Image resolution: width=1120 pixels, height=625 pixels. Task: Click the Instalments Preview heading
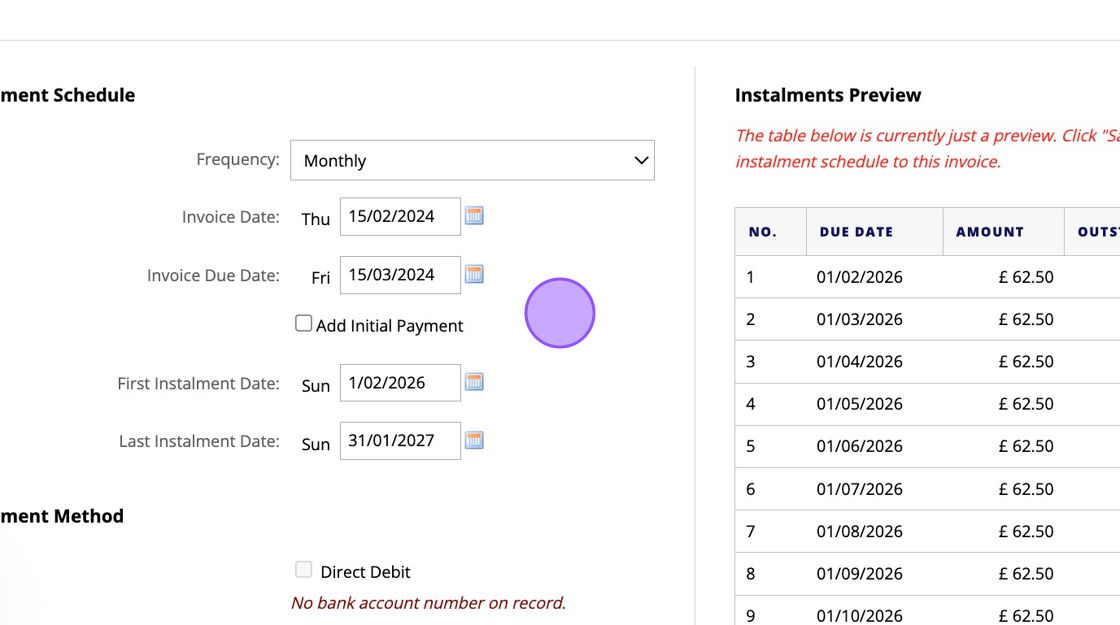pos(828,95)
